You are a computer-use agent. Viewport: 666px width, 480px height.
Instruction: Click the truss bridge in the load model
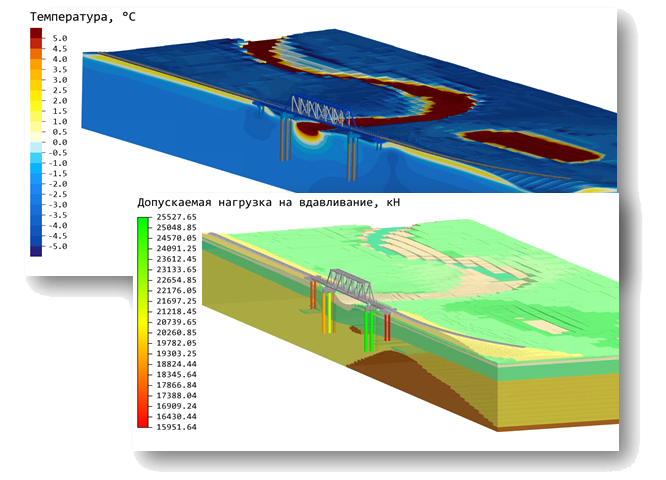[x=350, y=285]
